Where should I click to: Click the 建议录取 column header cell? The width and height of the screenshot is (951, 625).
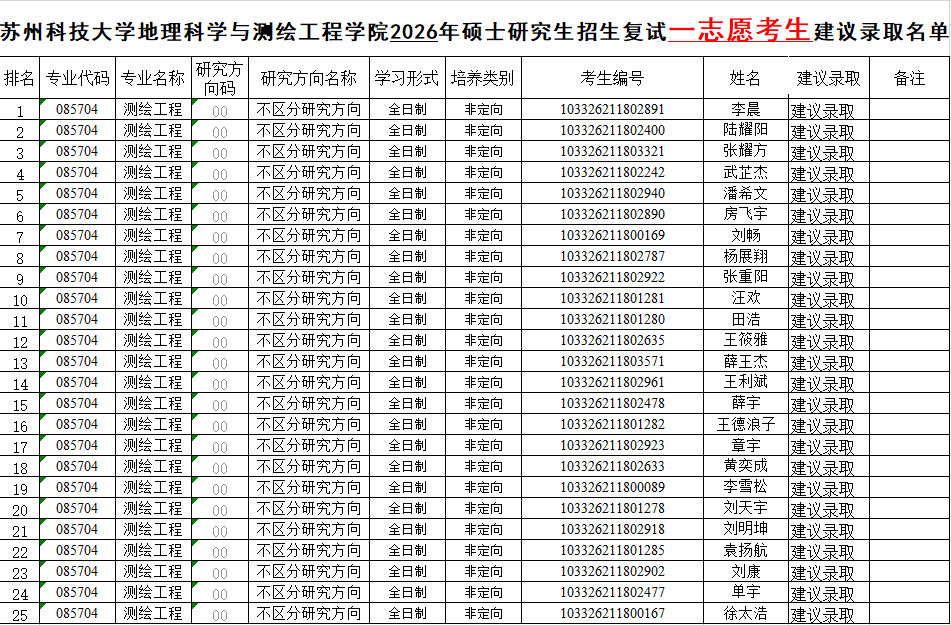828,78
